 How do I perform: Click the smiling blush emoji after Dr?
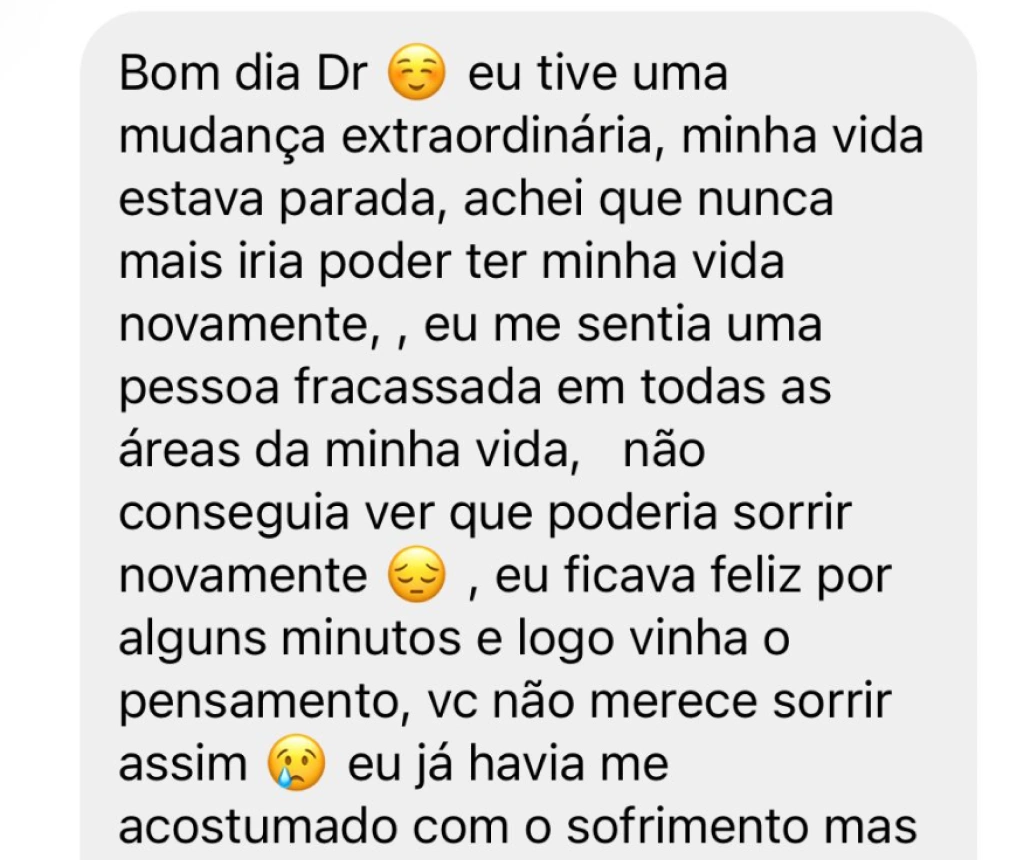click(x=417, y=72)
